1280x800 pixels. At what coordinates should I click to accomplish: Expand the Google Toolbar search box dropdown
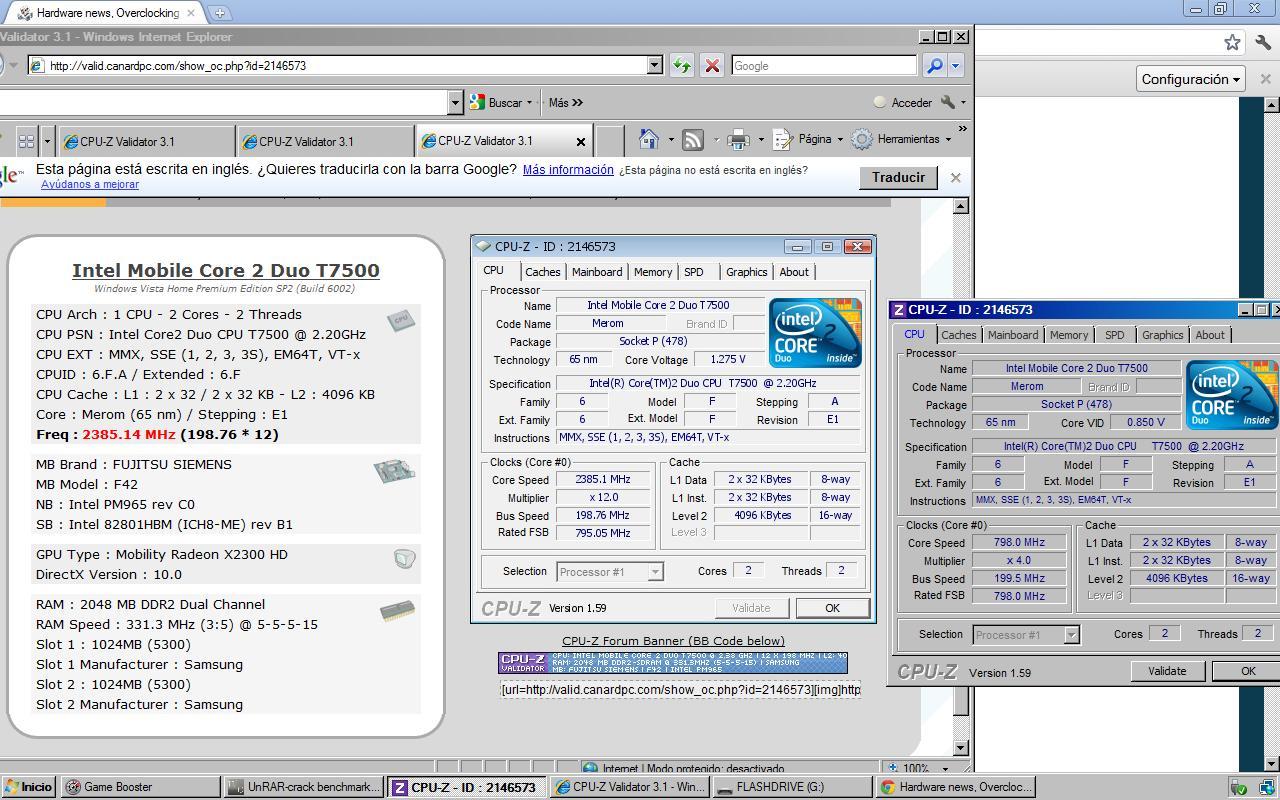tap(456, 102)
